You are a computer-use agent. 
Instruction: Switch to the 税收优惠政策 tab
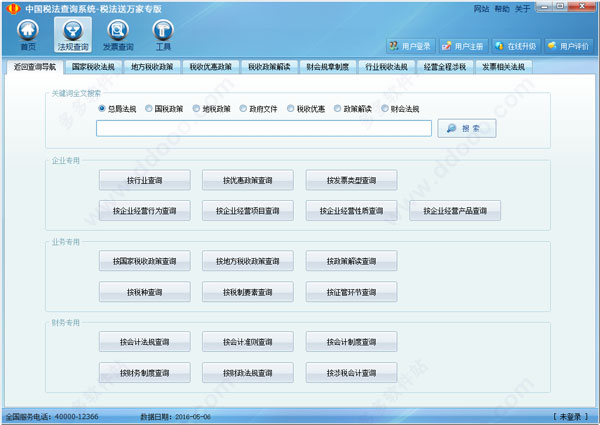(x=211, y=67)
